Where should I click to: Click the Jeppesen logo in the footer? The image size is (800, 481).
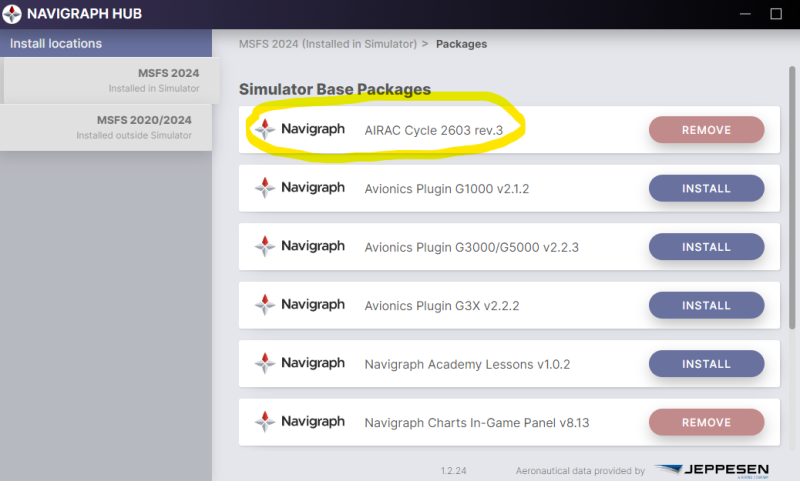tap(712, 470)
